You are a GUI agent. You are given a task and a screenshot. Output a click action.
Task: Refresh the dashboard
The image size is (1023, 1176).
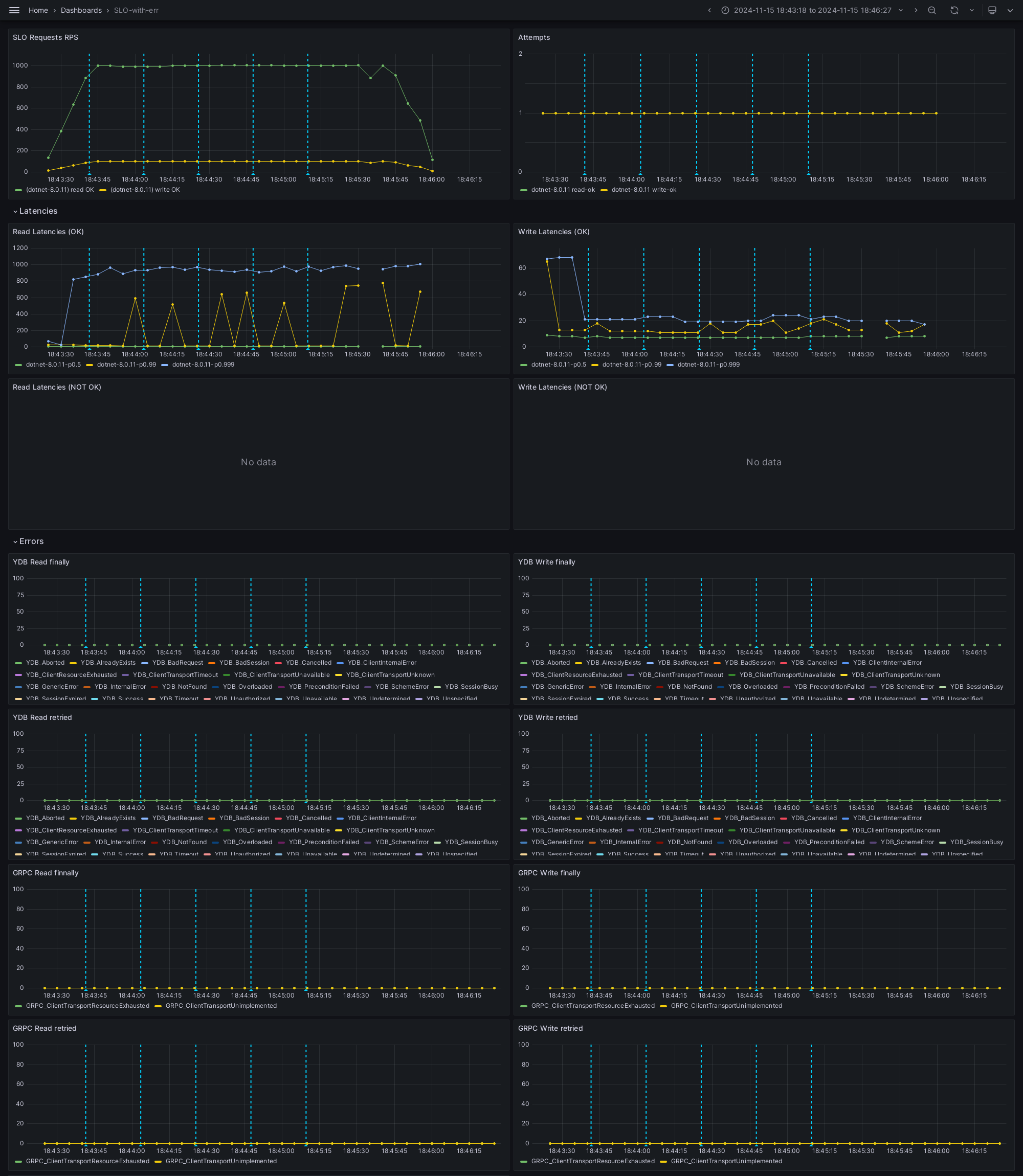pyautogui.click(x=954, y=10)
